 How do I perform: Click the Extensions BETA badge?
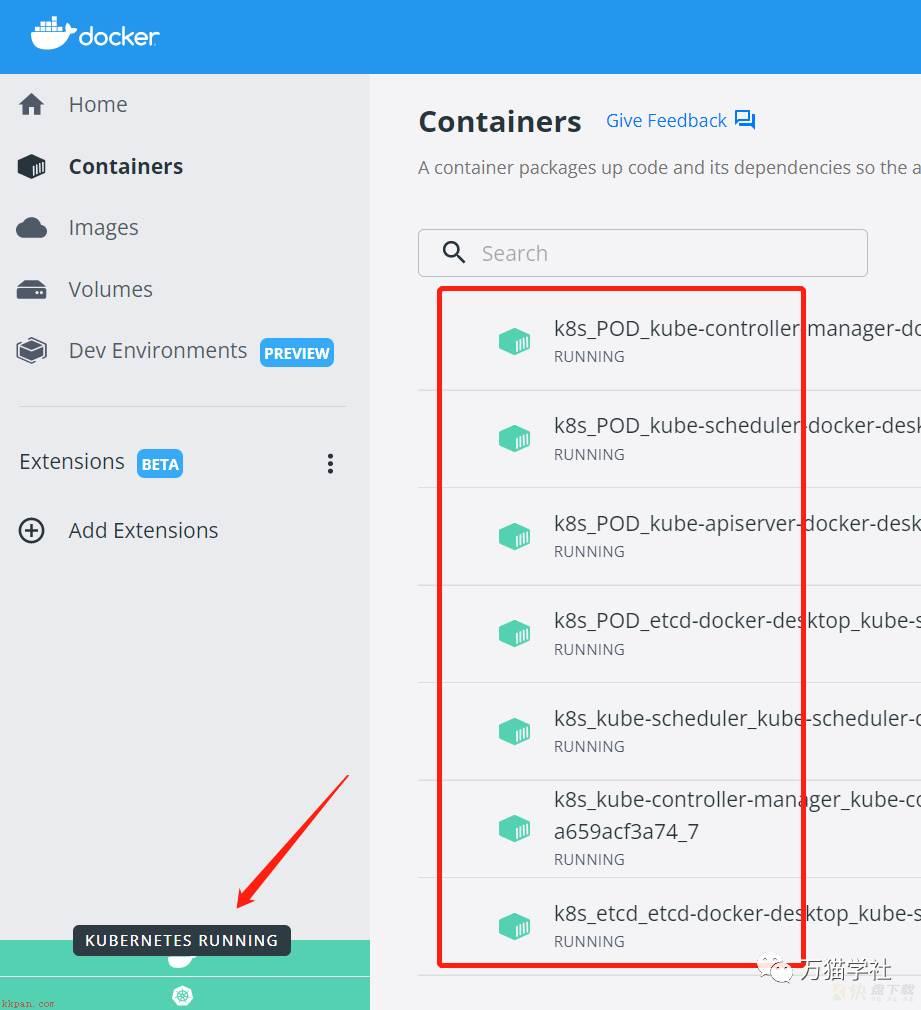pos(160,464)
